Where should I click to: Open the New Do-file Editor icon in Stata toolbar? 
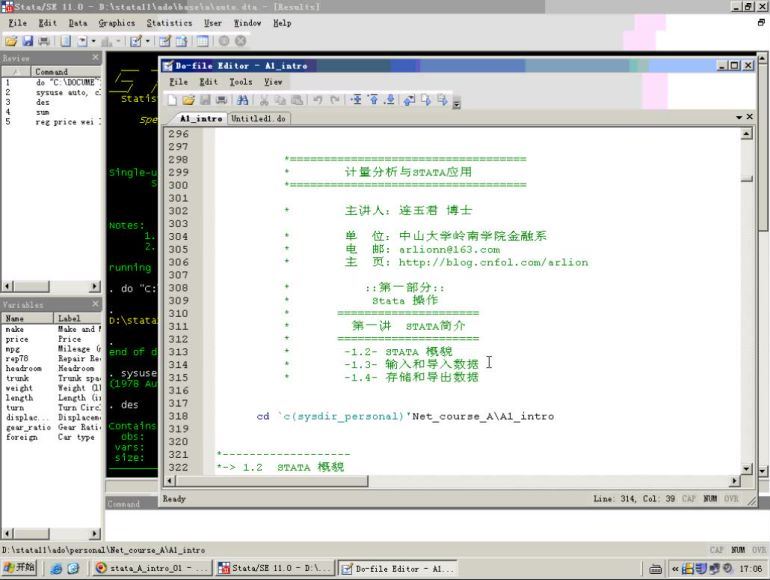click(x=136, y=41)
